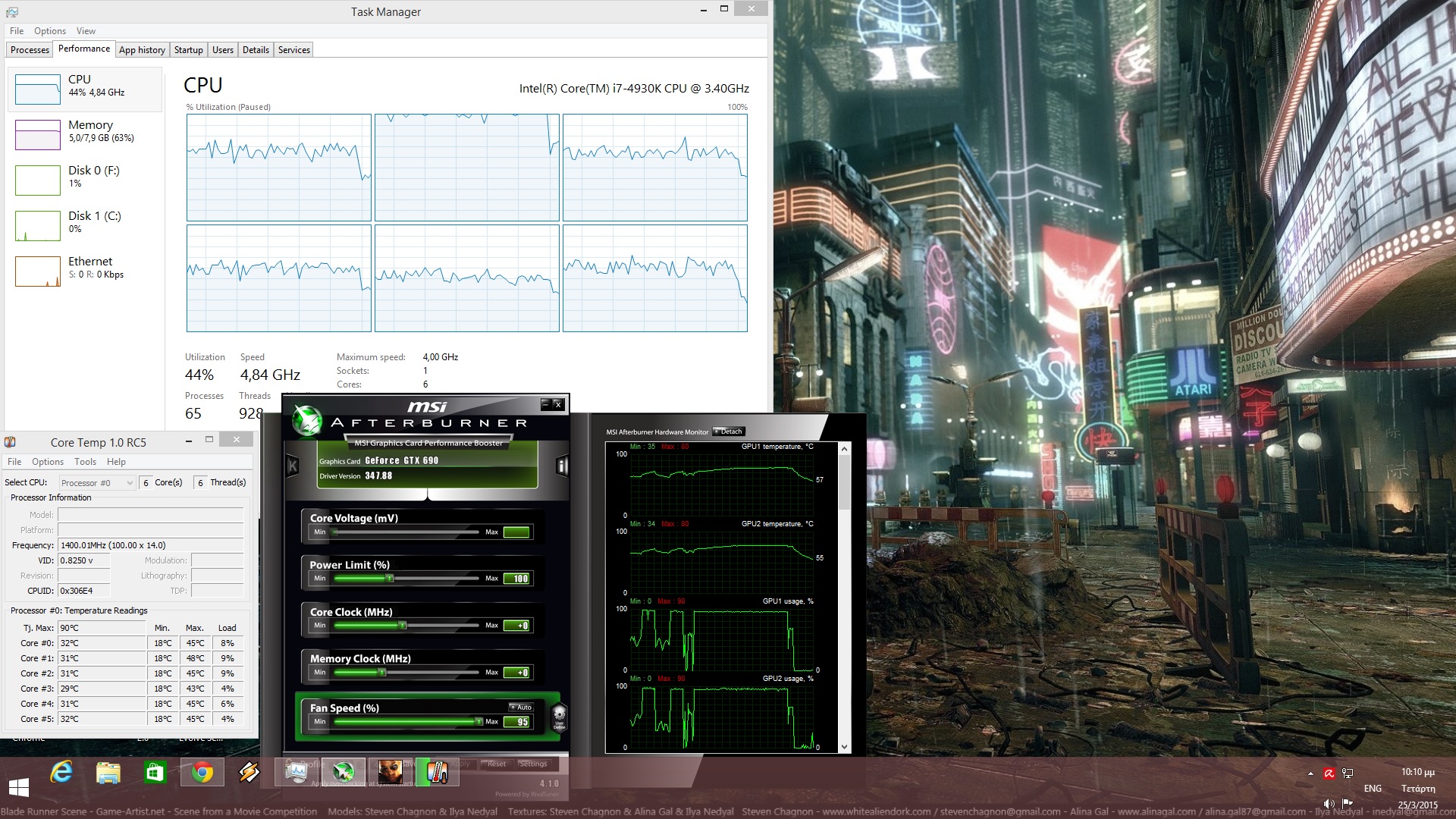
Task: Click the Afterburner Settings button
Action: pos(533,764)
